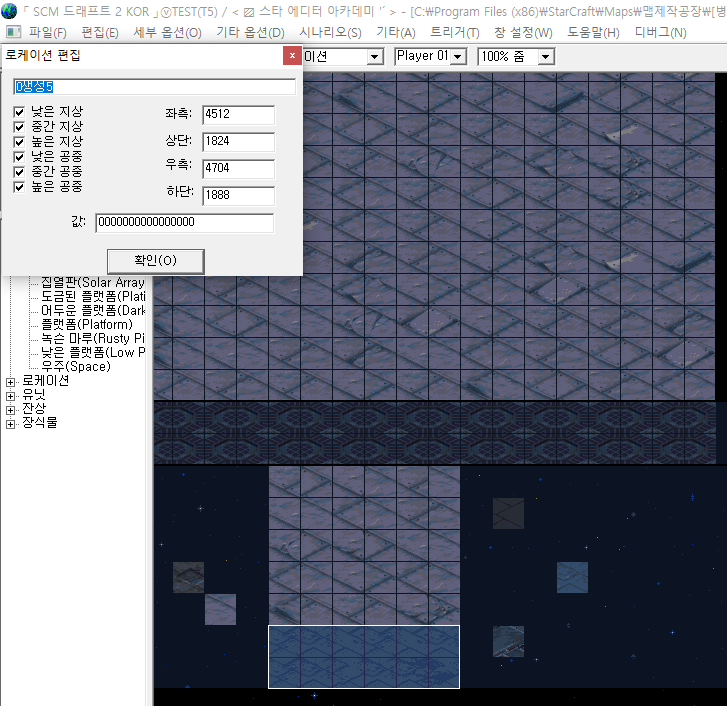Uncheck the 낮은 지상 checkbox
This screenshot has height=706, width=727.
point(19,112)
